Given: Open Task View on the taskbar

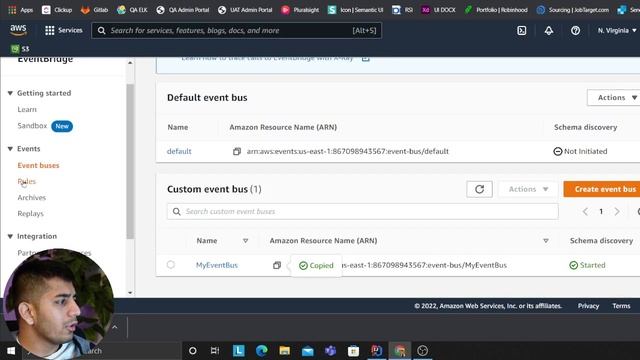Looking at the screenshot, I should coord(215,351).
